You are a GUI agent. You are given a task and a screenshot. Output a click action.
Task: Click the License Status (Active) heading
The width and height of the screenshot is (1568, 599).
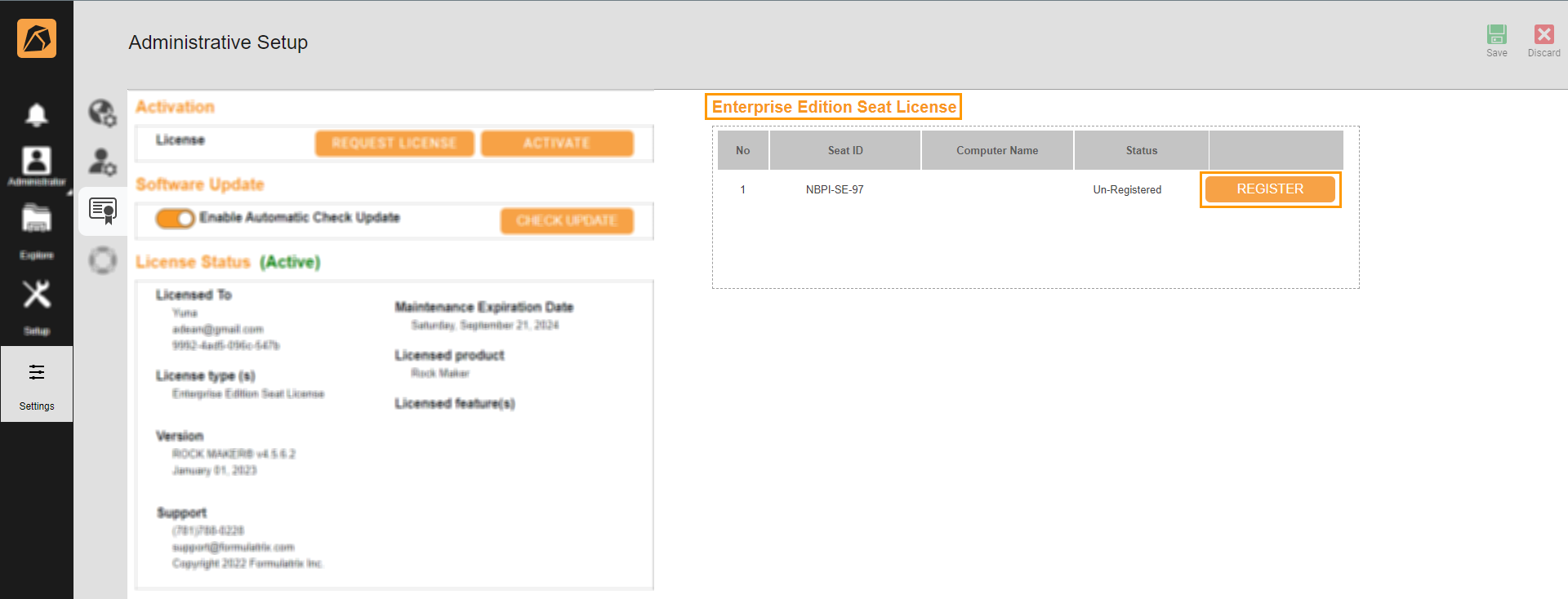coord(228,262)
